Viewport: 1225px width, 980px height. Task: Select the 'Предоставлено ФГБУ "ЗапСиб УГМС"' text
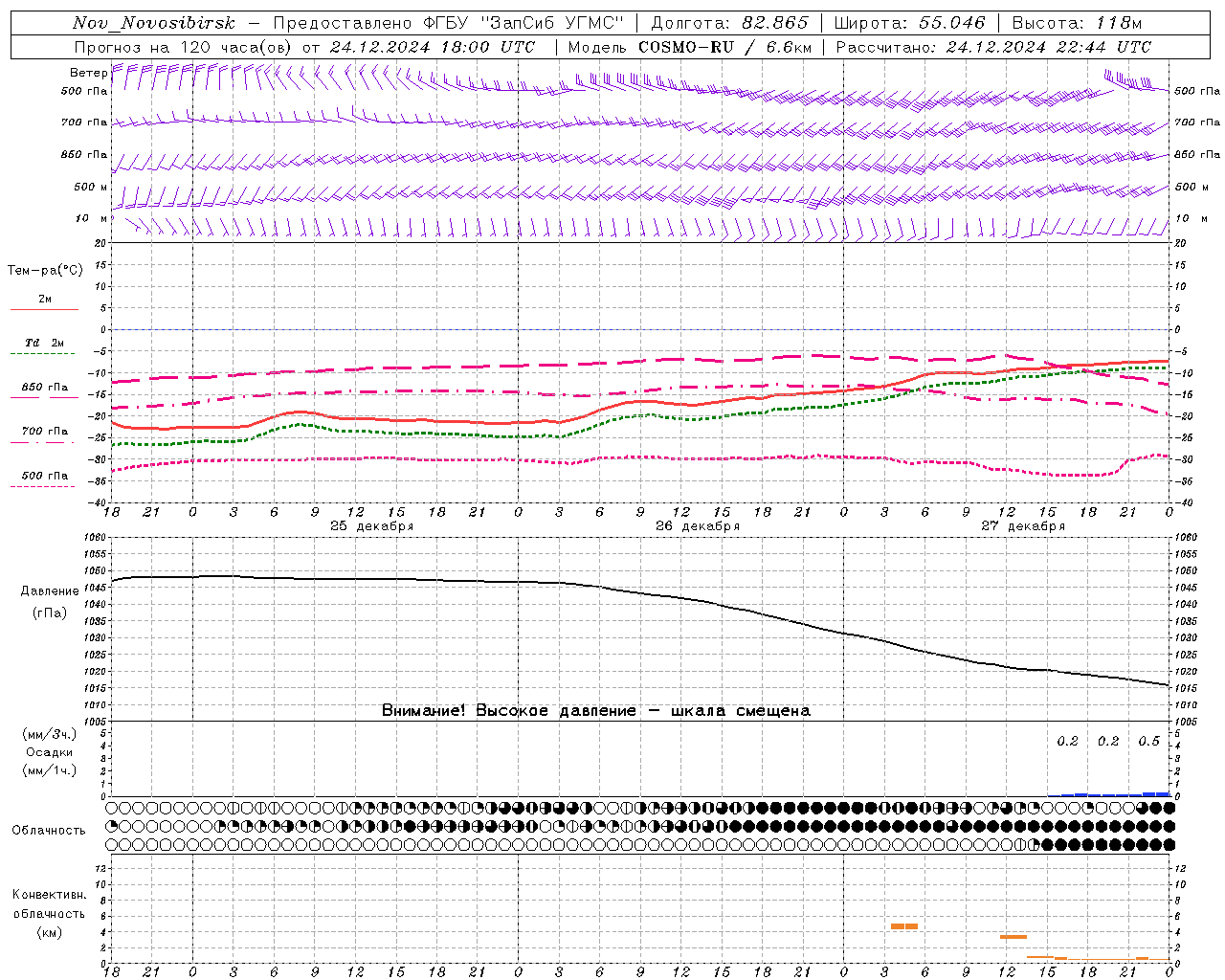[449, 23]
